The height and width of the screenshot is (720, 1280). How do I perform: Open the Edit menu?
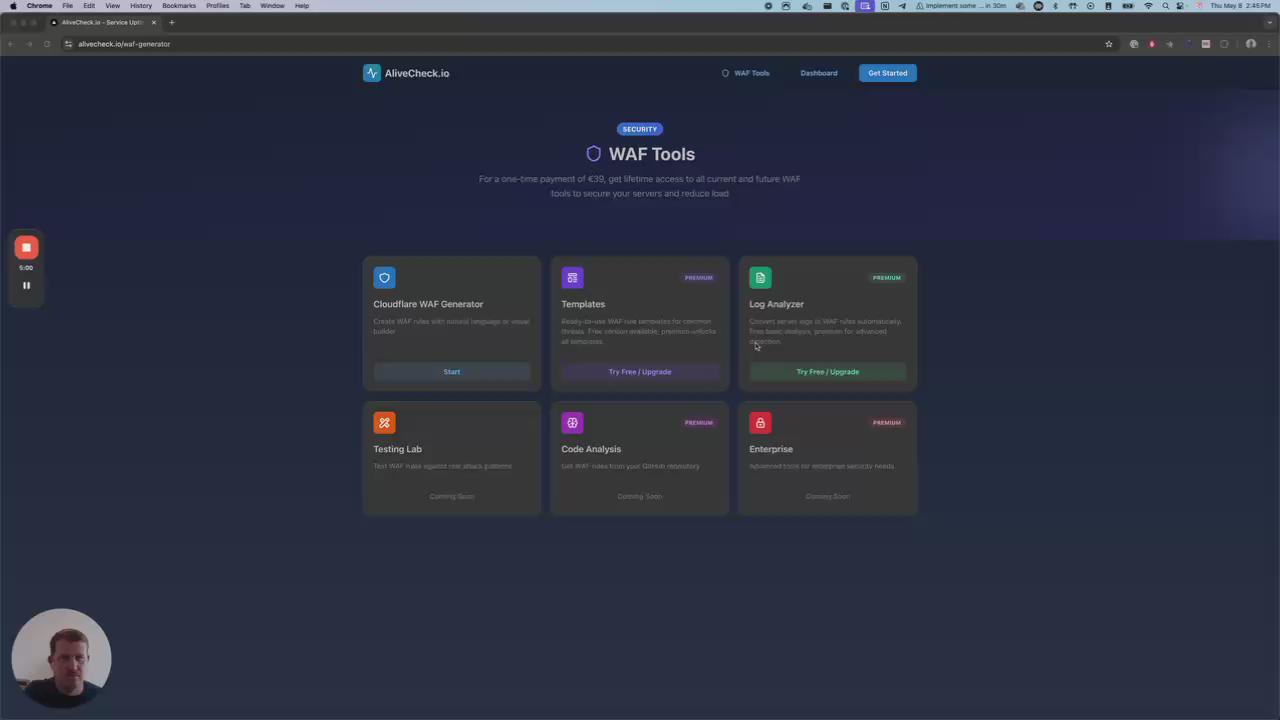pos(89,6)
